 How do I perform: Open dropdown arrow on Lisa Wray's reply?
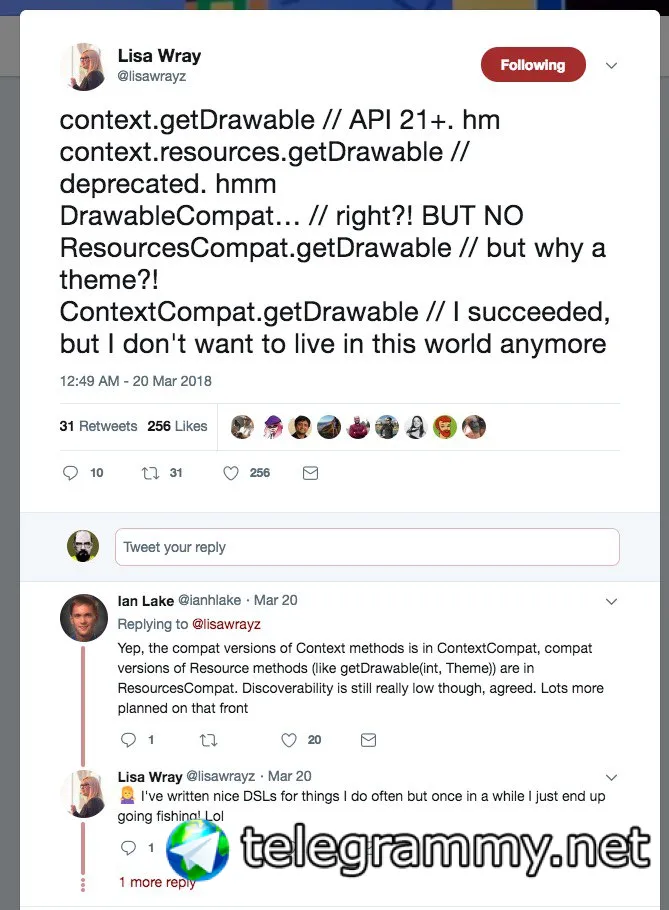click(x=611, y=777)
